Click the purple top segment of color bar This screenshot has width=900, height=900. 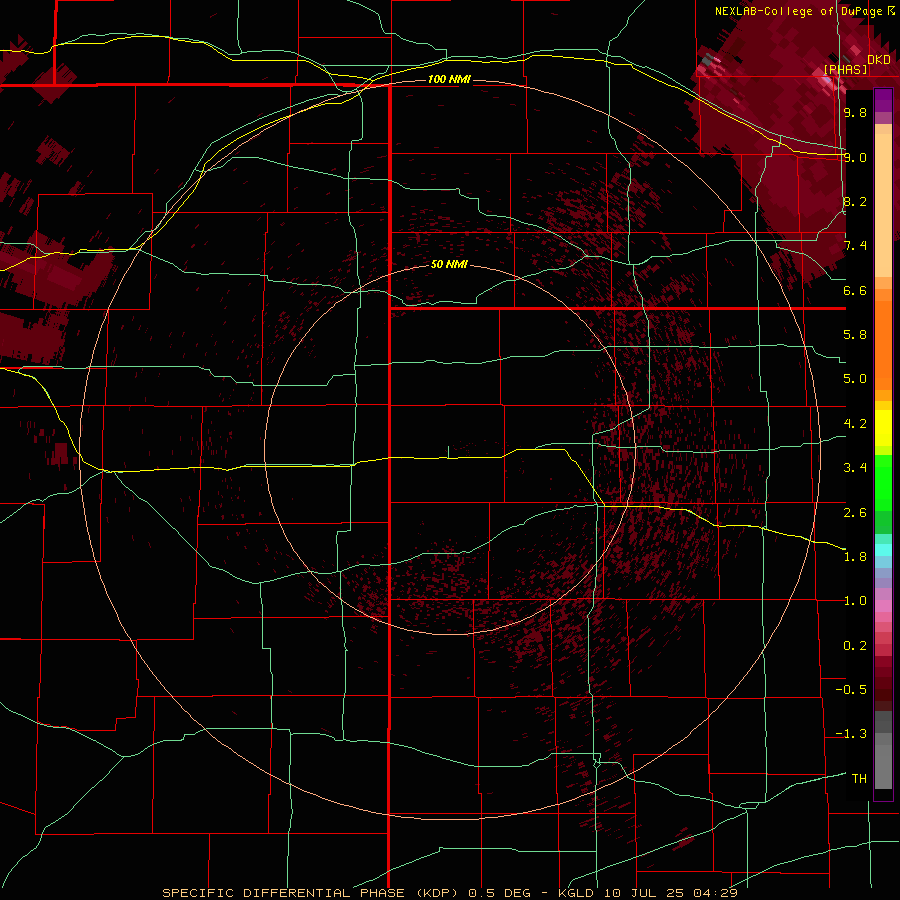tap(883, 100)
